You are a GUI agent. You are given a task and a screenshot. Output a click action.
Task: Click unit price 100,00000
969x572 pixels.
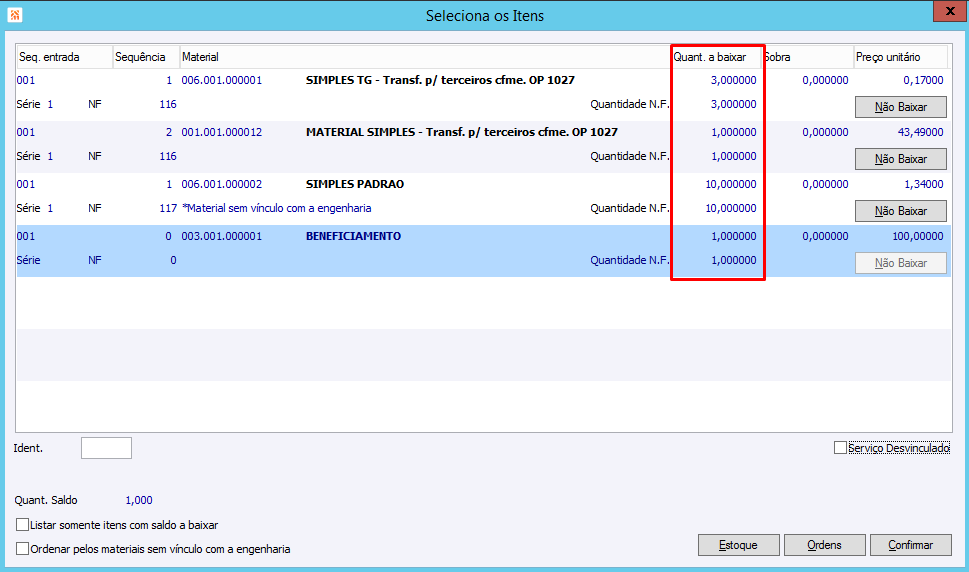918,236
